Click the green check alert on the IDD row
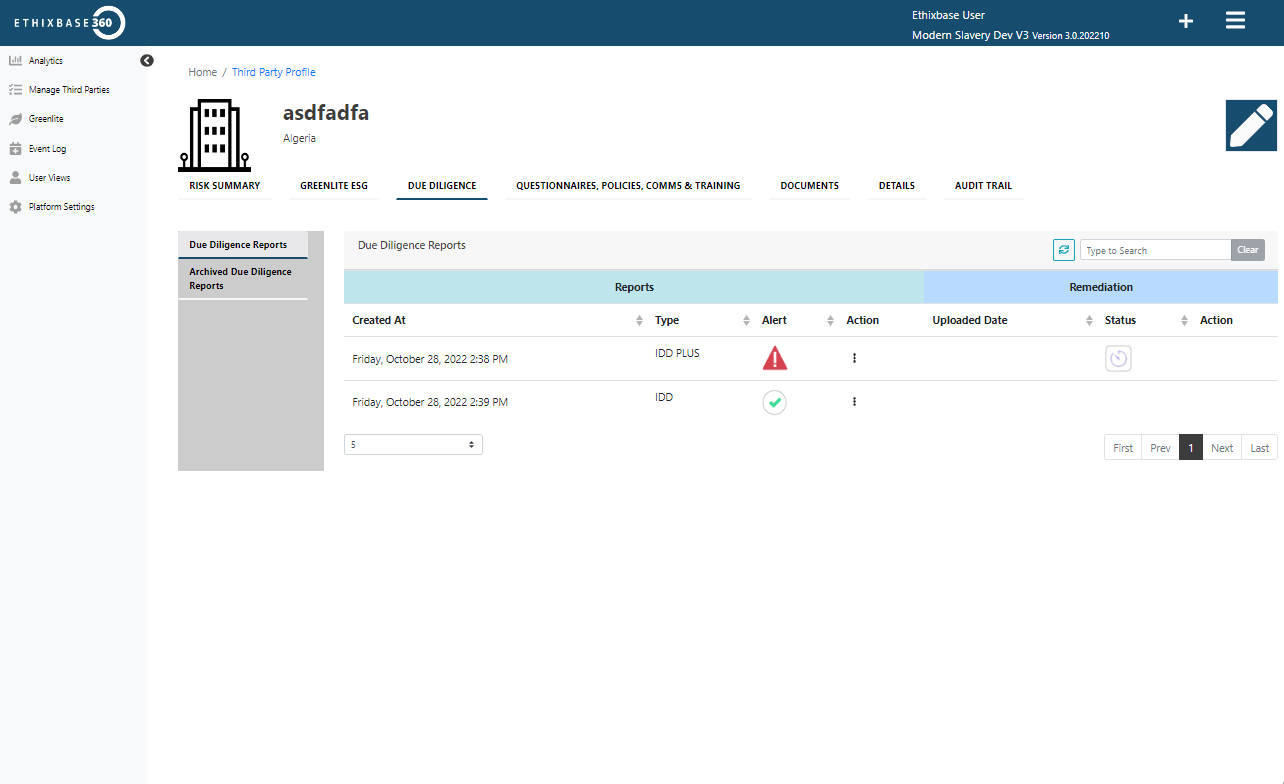The height and width of the screenshot is (784, 1284). click(774, 401)
